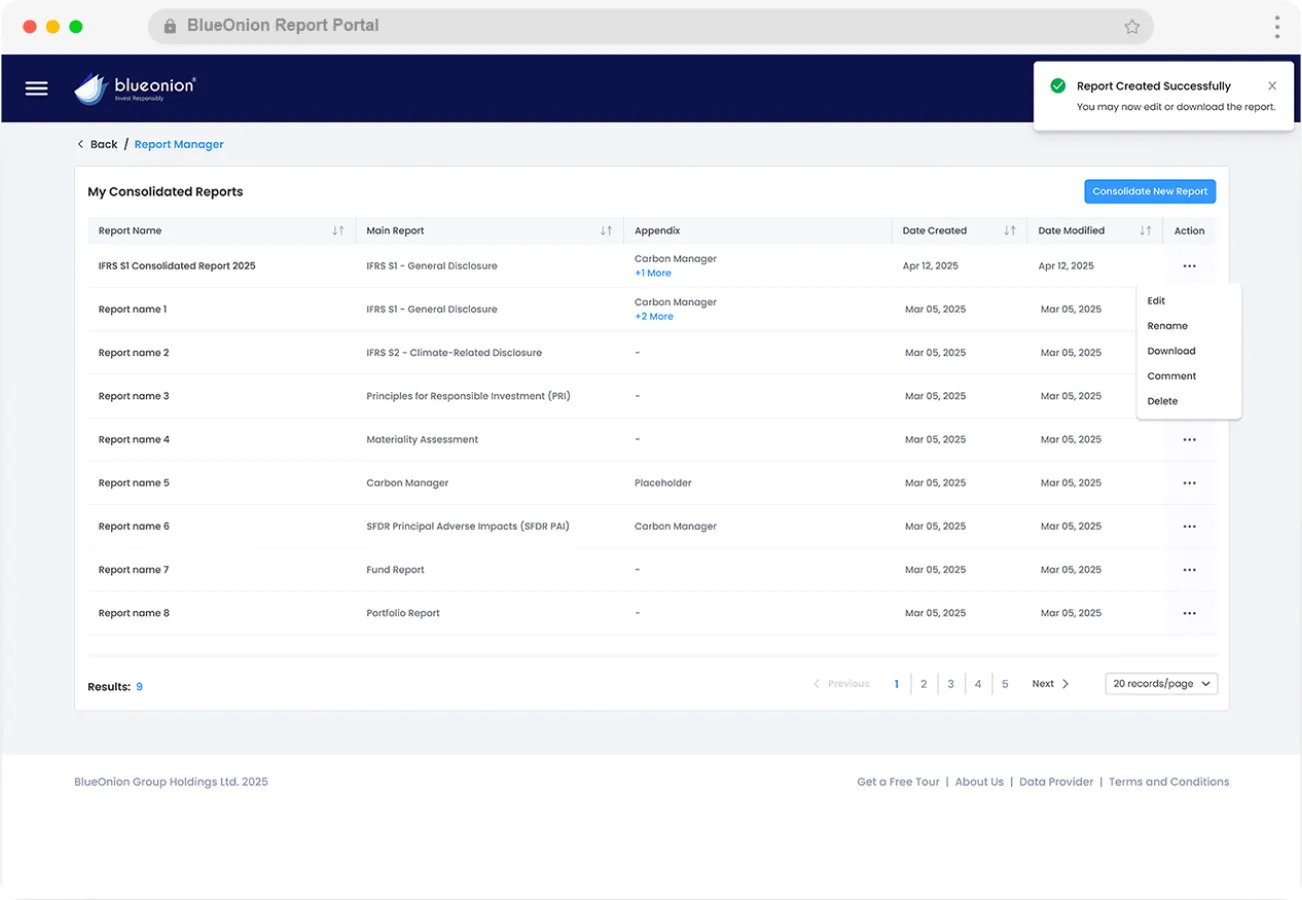Select the IFRS S1 Consolidated Report 2025 name

tap(177, 266)
